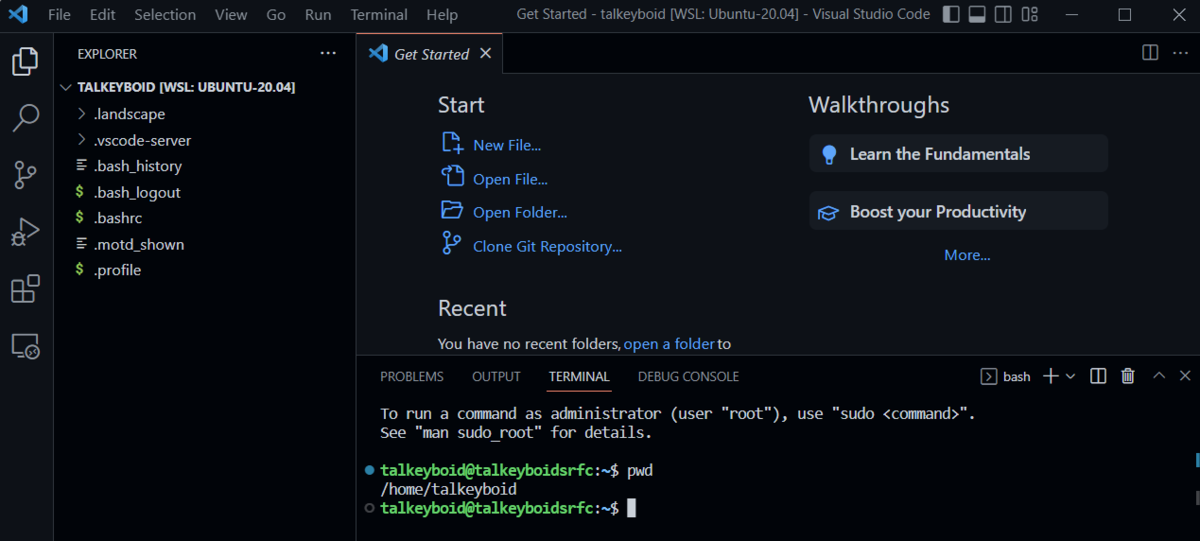Open the Run menu
Screen dimensions: 1200x541
[x=318, y=15]
